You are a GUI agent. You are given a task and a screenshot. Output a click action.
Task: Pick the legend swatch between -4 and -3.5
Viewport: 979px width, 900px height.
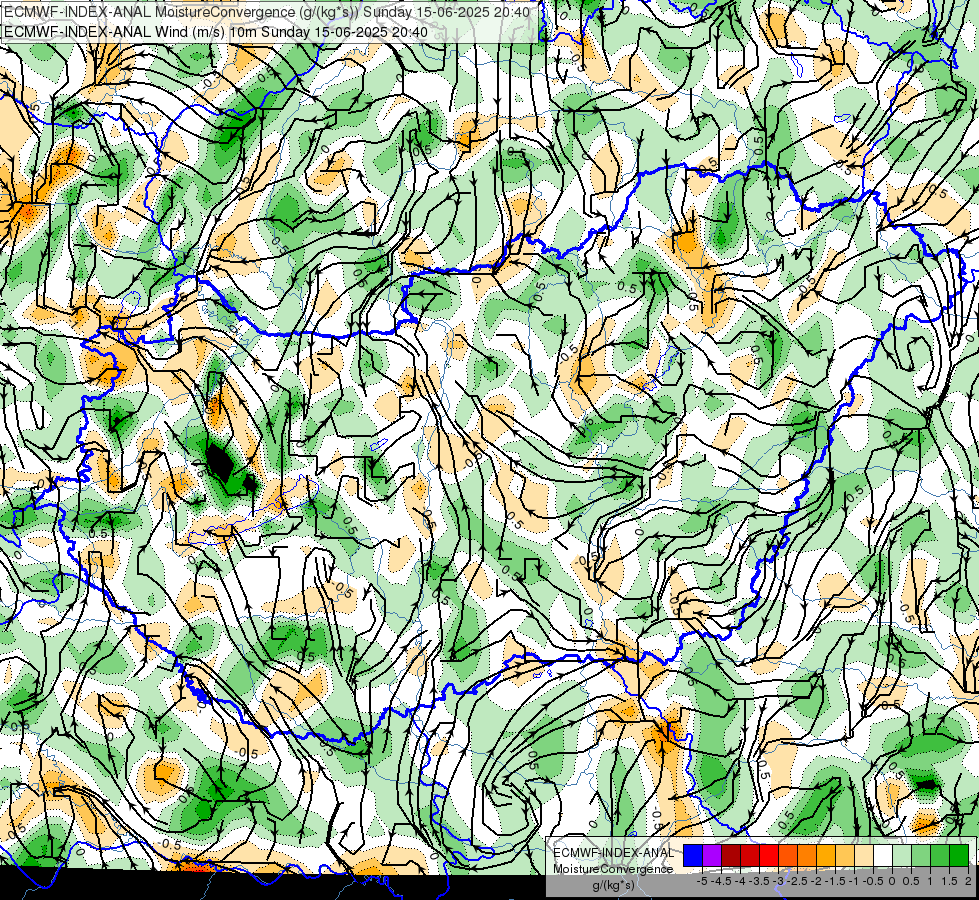[x=750, y=856]
